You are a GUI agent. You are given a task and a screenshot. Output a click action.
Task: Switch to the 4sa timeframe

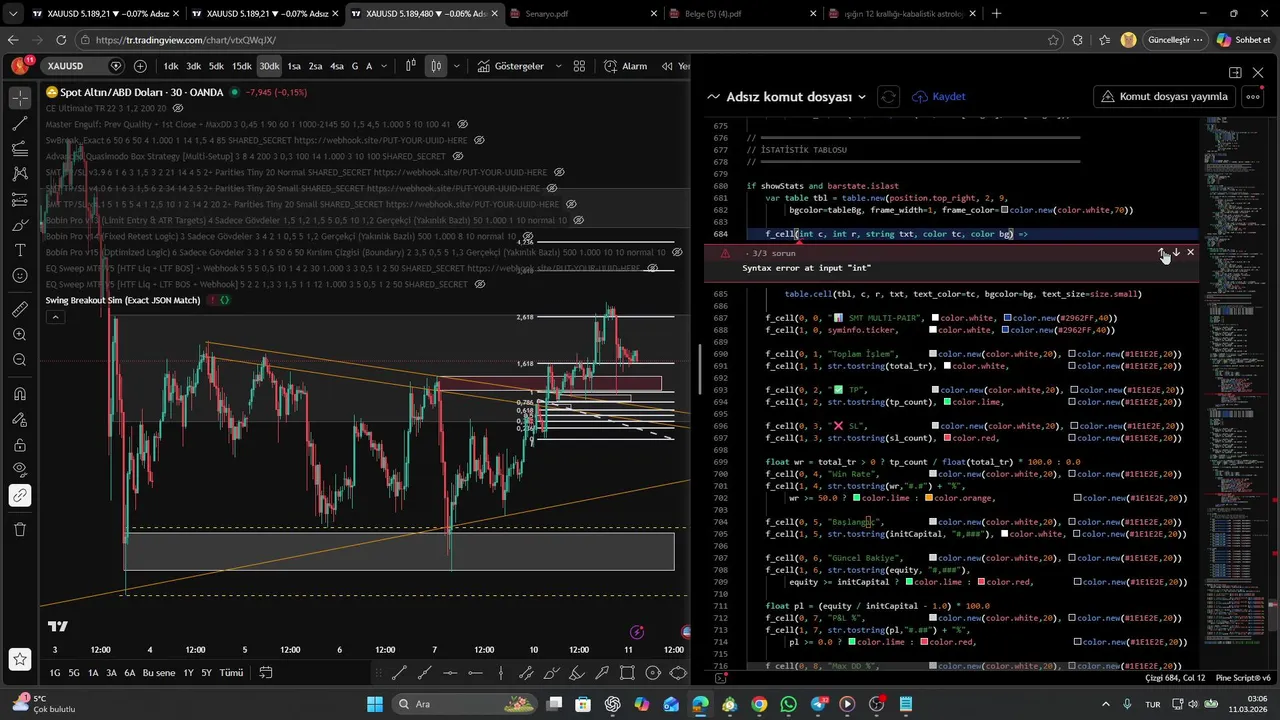[x=337, y=66]
